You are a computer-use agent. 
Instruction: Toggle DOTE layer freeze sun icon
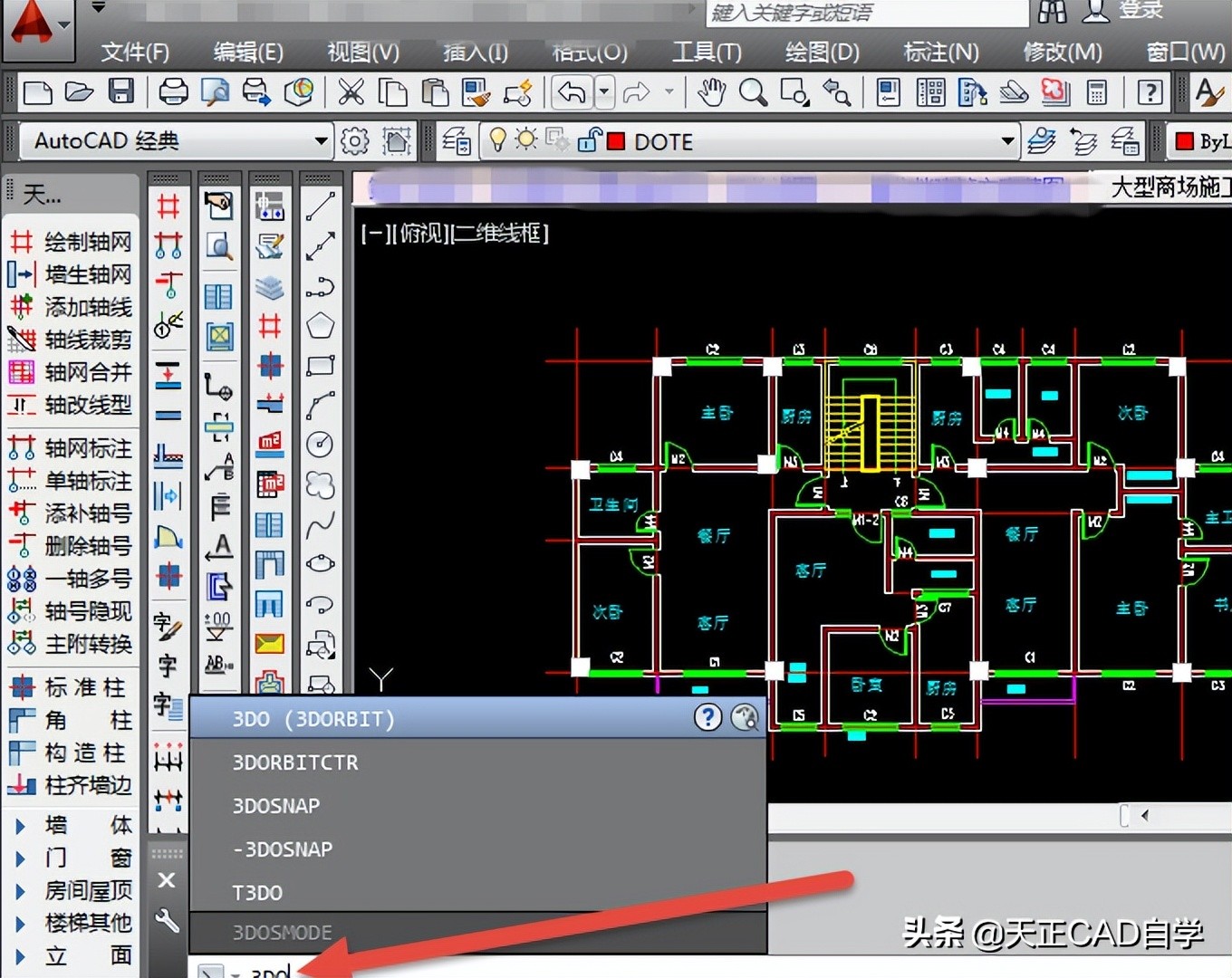click(525, 140)
